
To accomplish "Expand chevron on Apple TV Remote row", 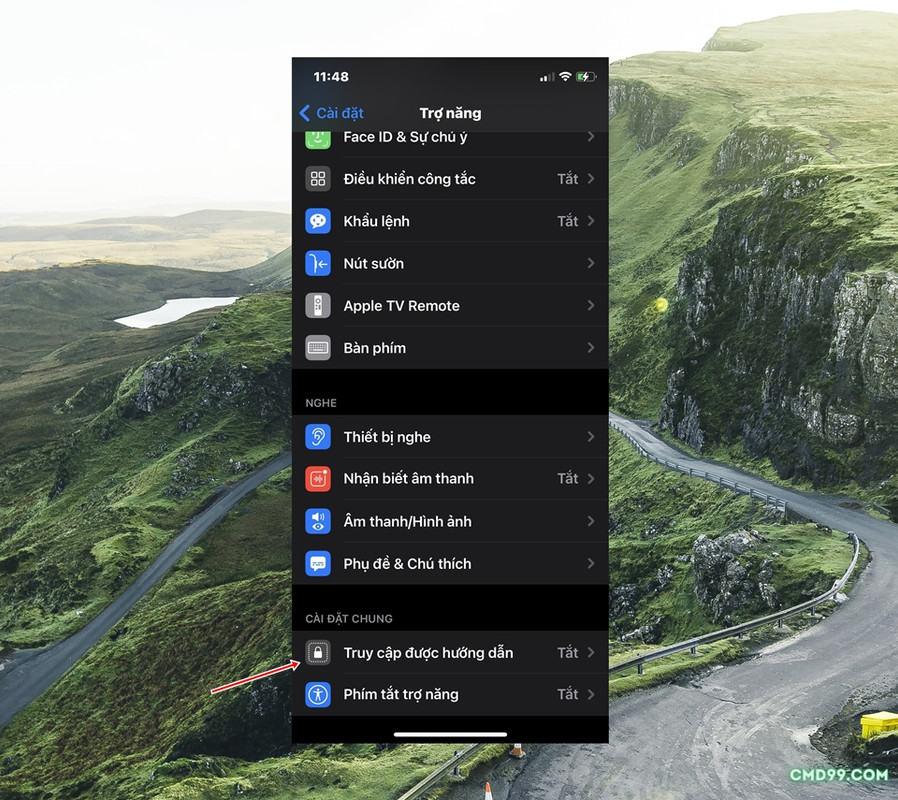I will 591,306.
